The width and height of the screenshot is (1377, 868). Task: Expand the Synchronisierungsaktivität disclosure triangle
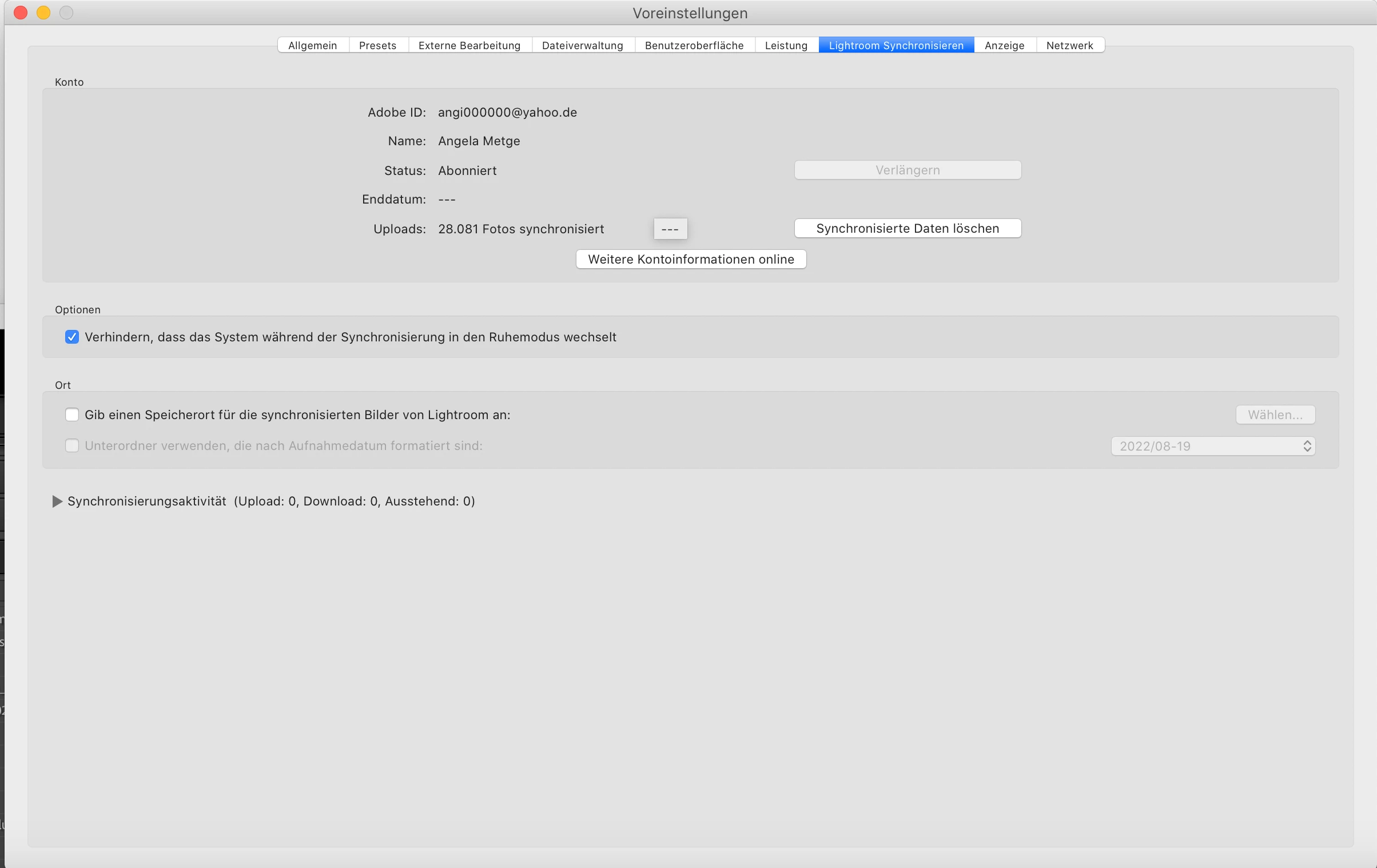[x=57, y=501]
